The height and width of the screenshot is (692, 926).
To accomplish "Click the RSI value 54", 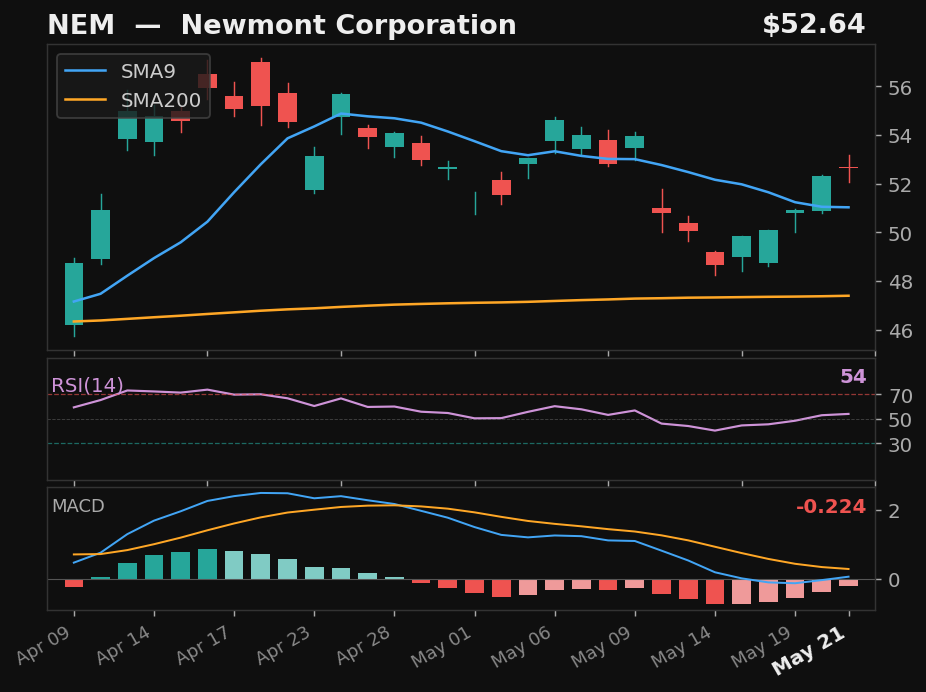I will pyautogui.click(x=853, y=376).
